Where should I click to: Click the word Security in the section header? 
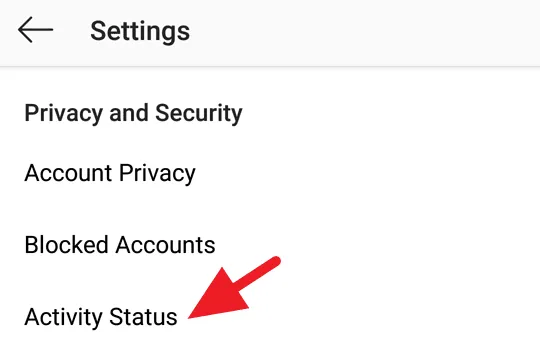coord(199,113)
